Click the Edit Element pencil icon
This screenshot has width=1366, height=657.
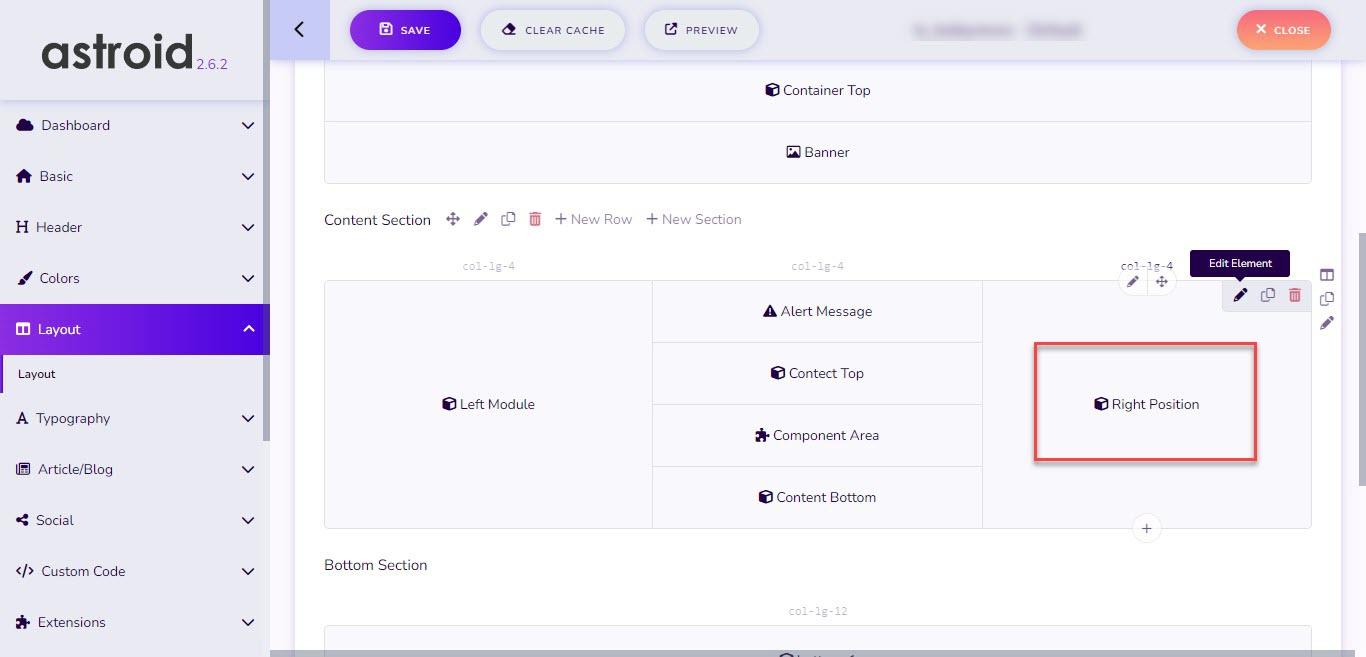click(x=1240, y=295)
